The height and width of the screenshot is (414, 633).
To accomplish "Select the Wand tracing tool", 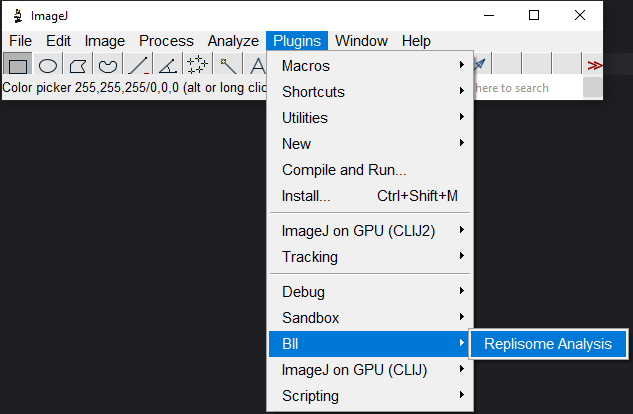I will 227,65.
